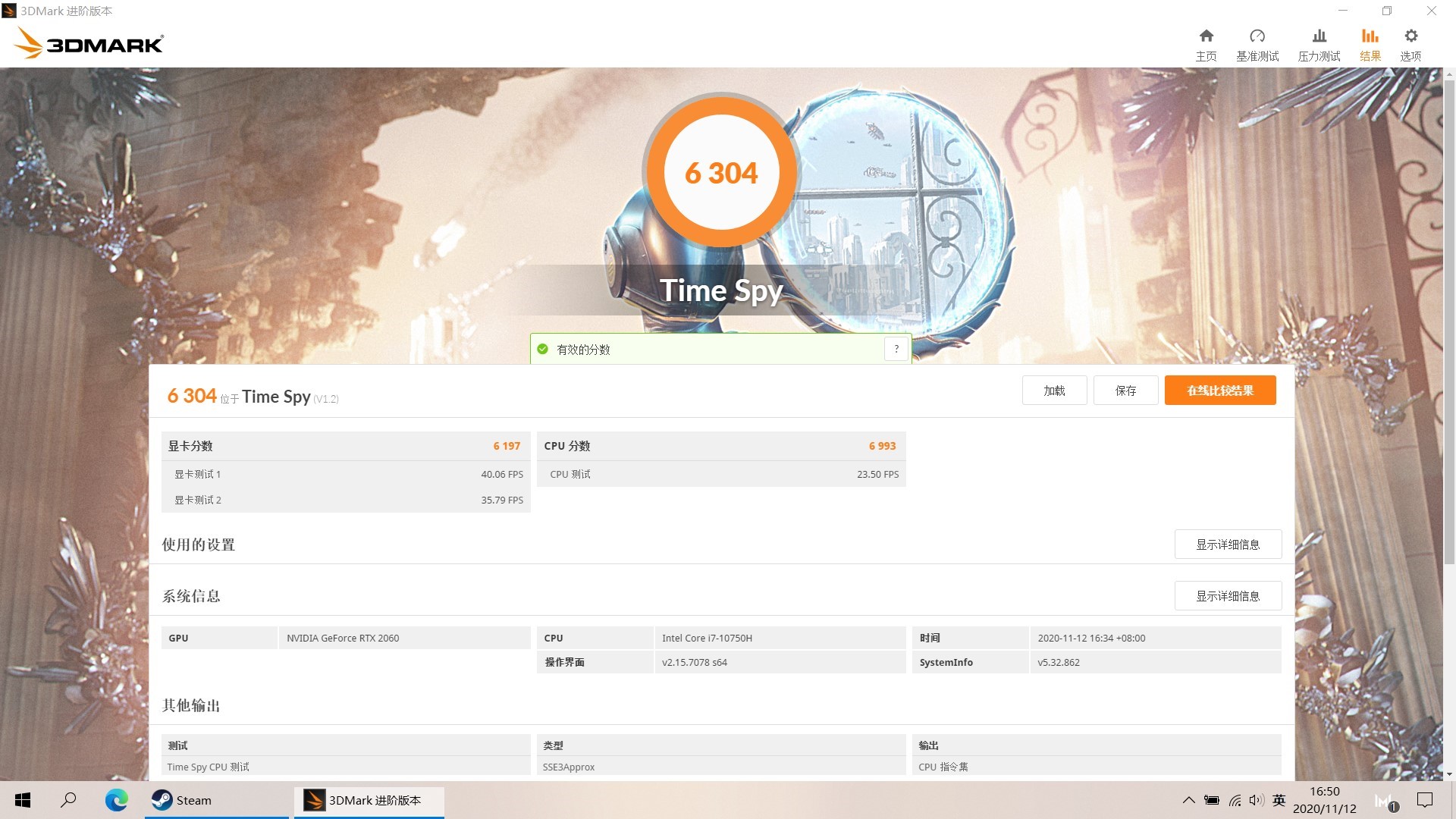Click Intel Core i7-10750H value
Screen dimensions: 1456x819
tap(707, 639)
